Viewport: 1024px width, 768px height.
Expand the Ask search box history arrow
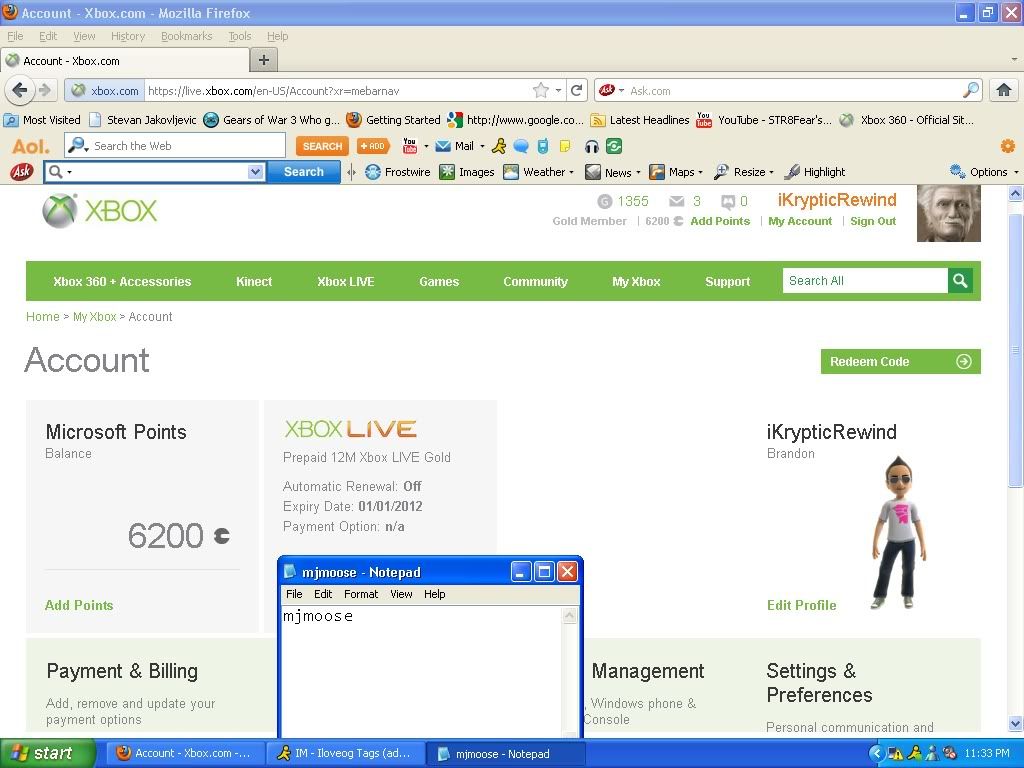[255, 172]
